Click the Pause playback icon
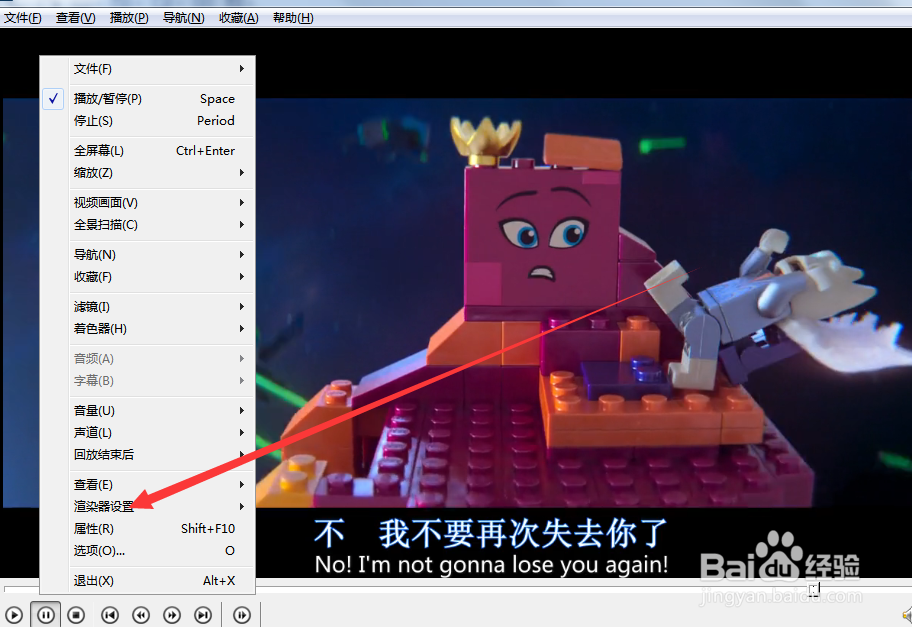The height and width of the screenshot is (627, 912). pos(45,615)
